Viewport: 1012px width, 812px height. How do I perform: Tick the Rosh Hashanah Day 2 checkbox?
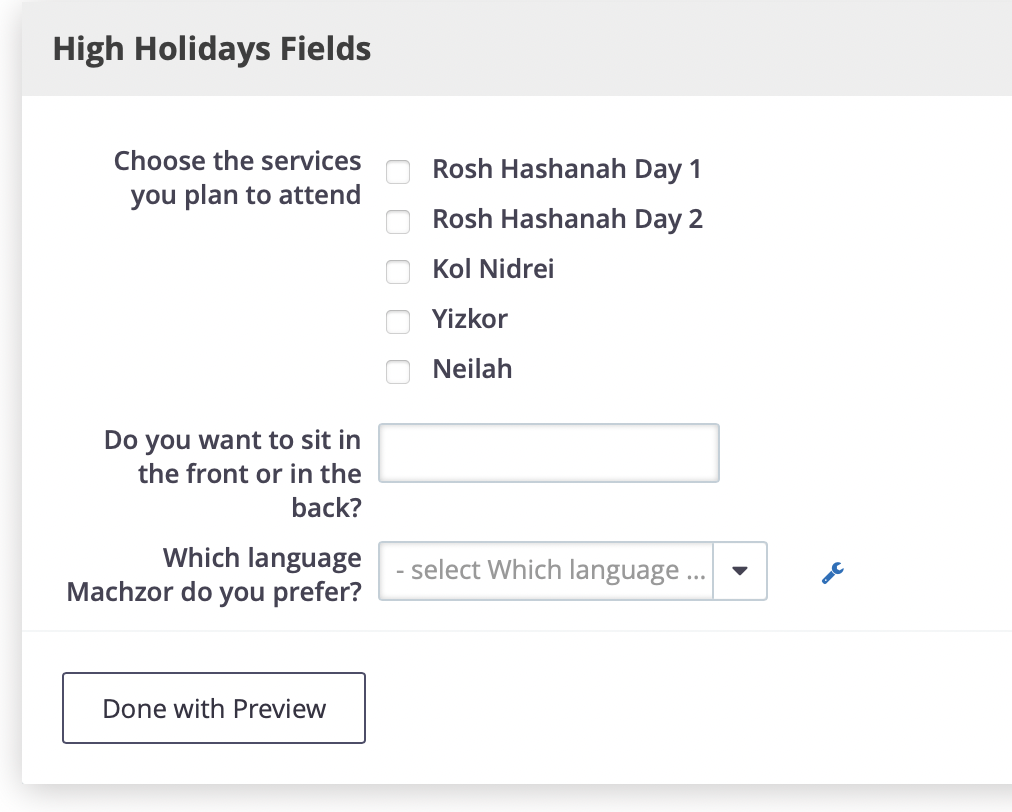[x=398, y=221]
